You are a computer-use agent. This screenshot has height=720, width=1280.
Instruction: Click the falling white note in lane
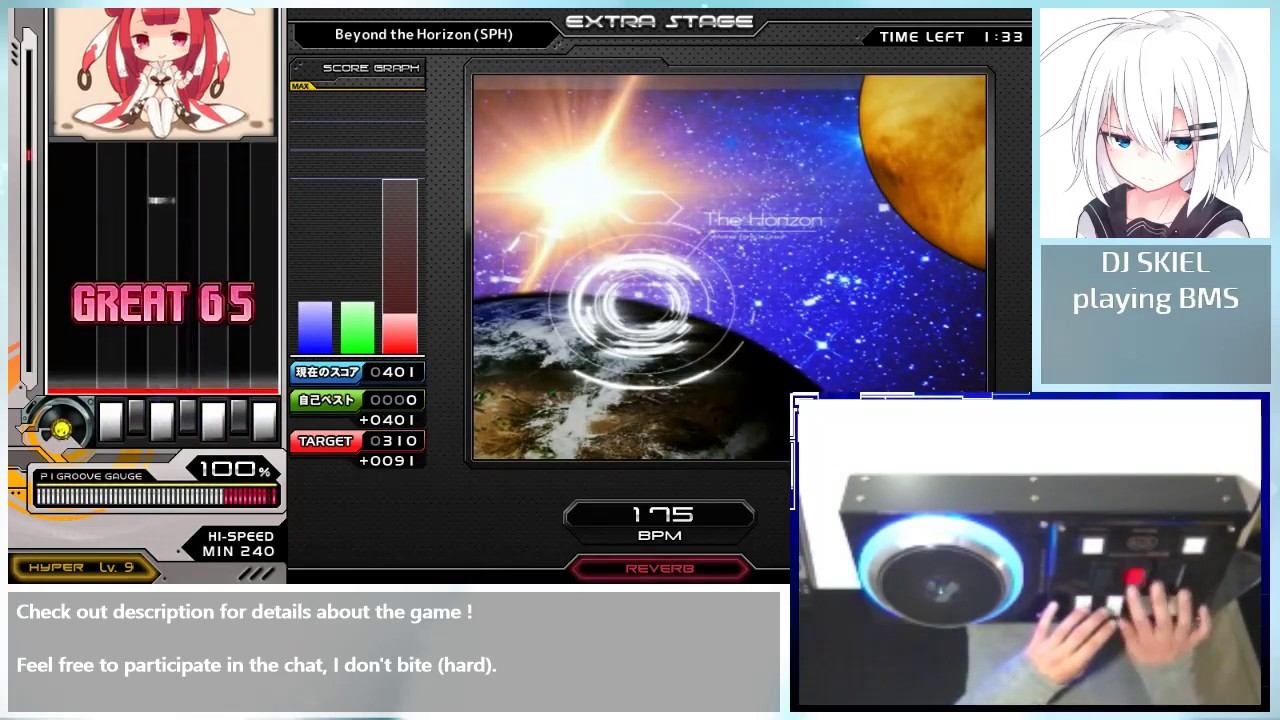click(162, 201)
